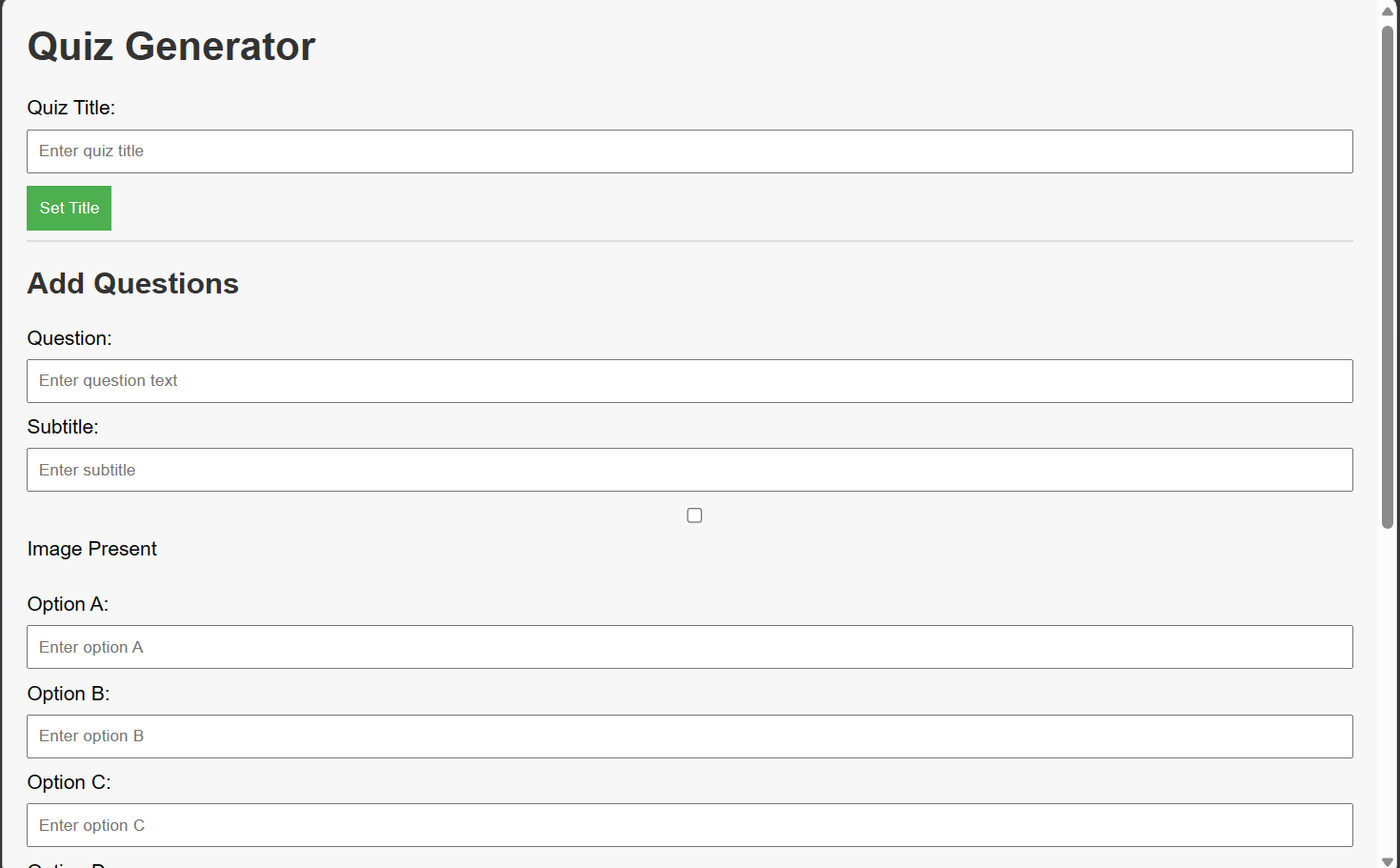Click the Question: label

(x=70, y=338)
